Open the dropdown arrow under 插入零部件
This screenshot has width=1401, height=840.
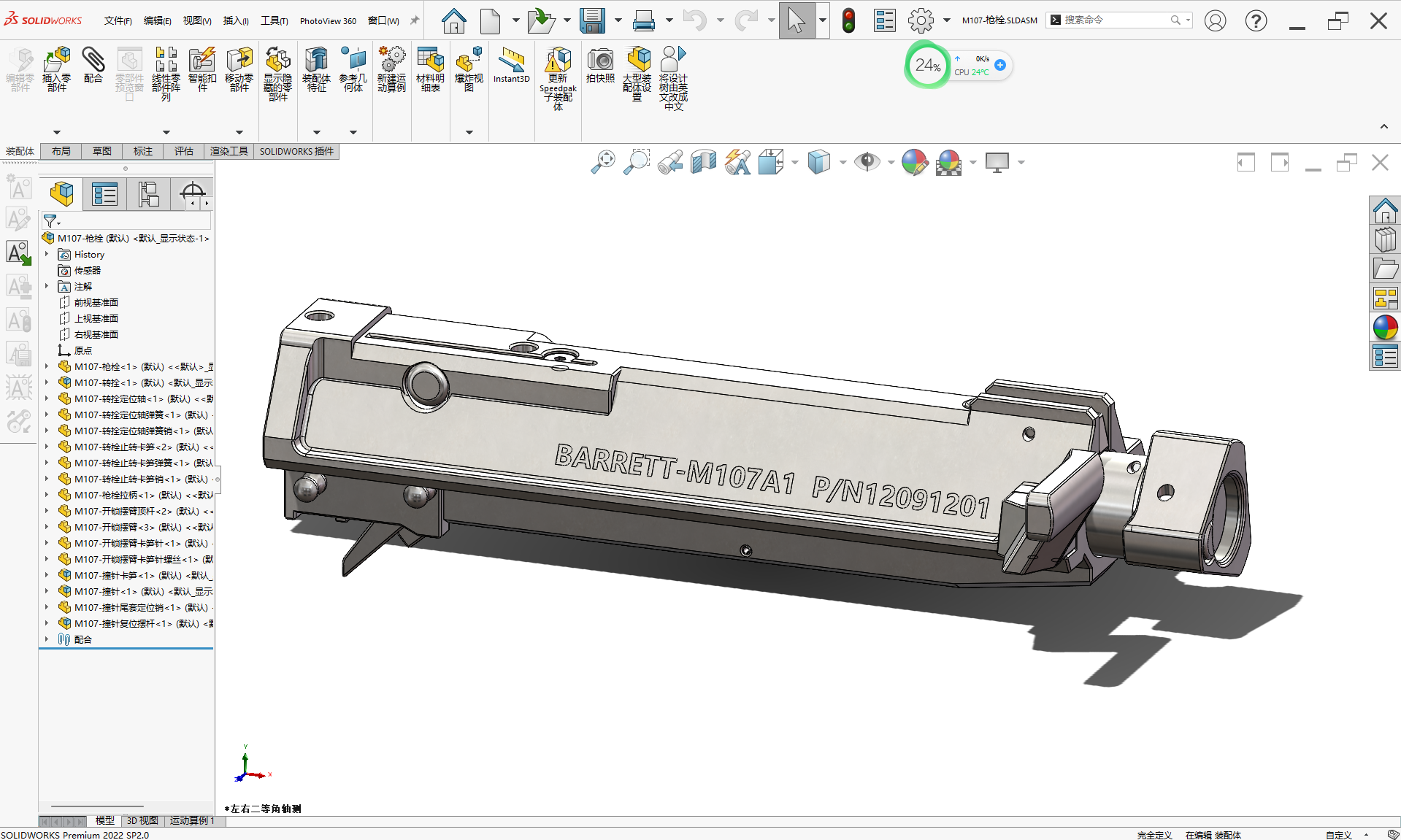(56, 132)
